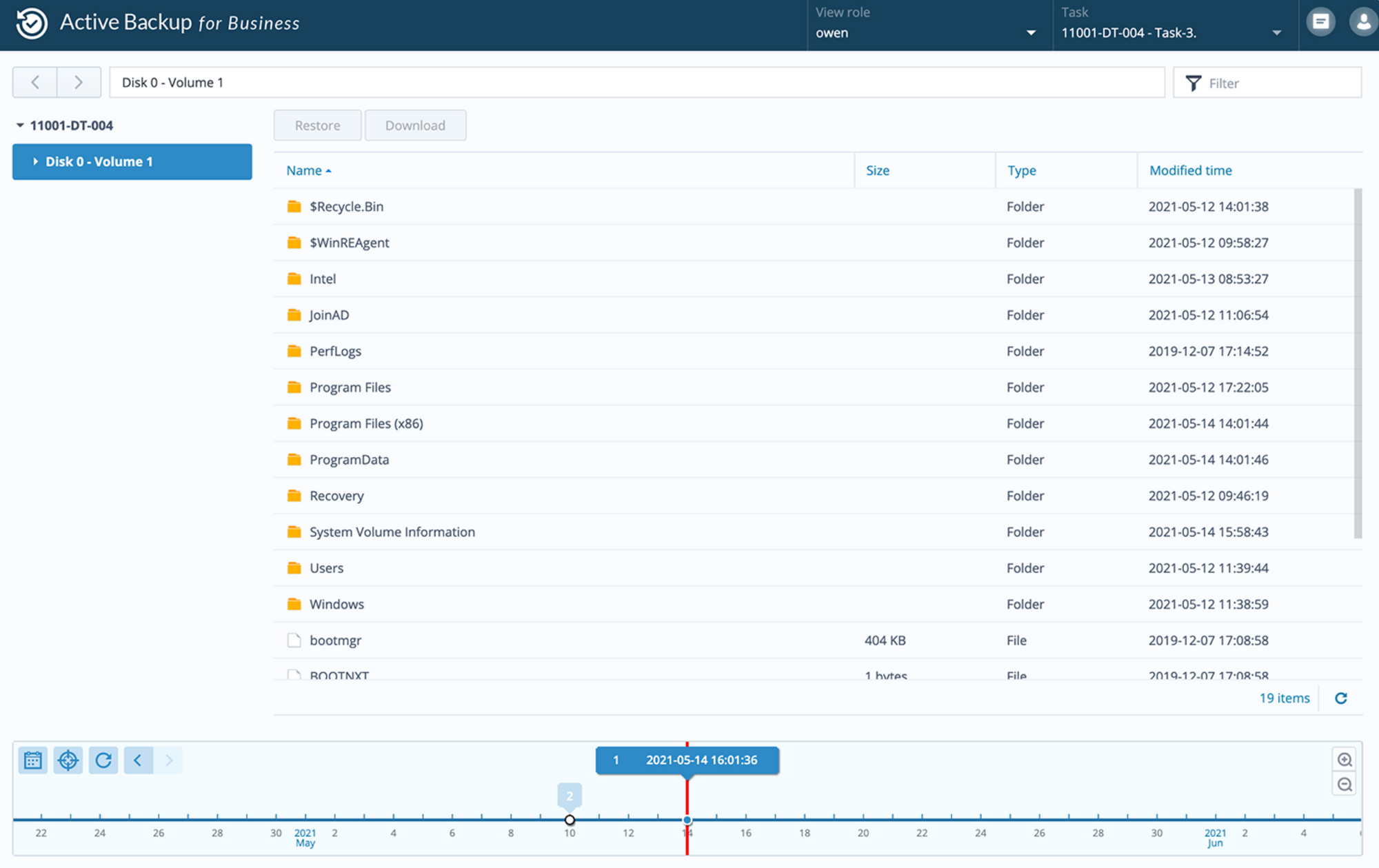Go to next backup version arrow
This screenshot has width=1379, height=868.
point(168,760)
